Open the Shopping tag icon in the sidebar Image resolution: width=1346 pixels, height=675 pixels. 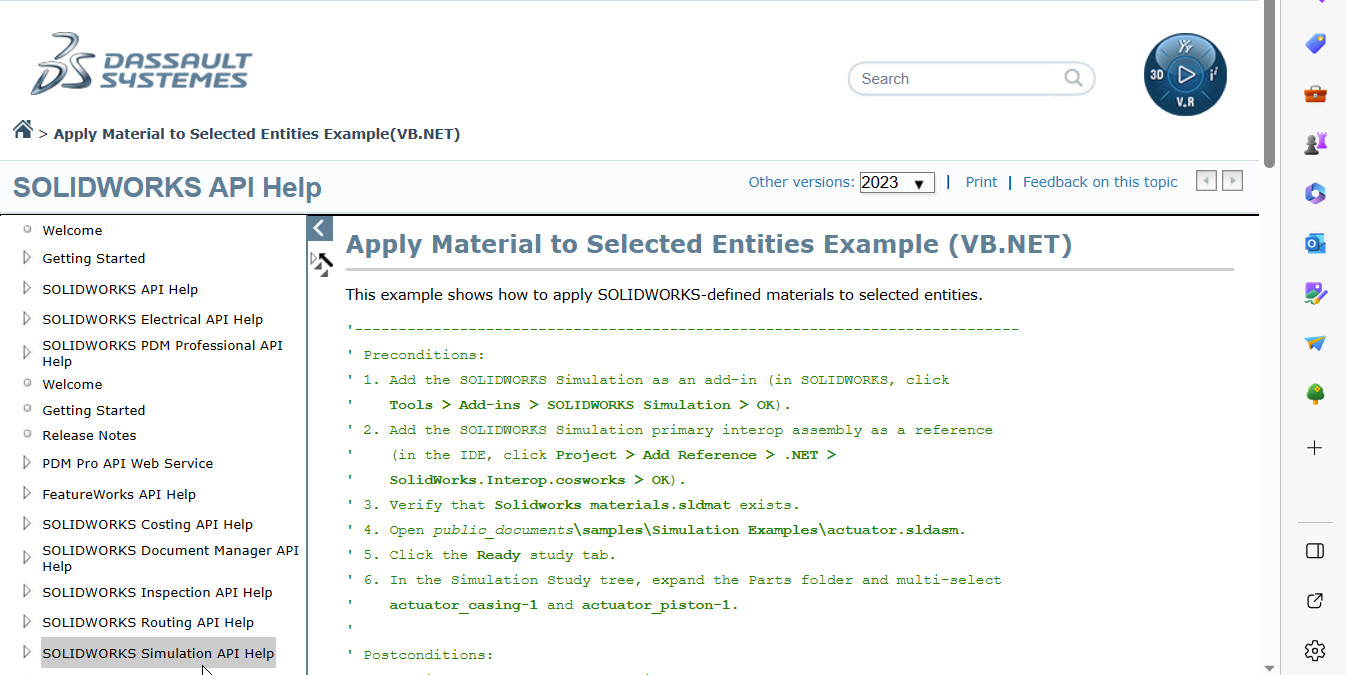click(1314, 43)
